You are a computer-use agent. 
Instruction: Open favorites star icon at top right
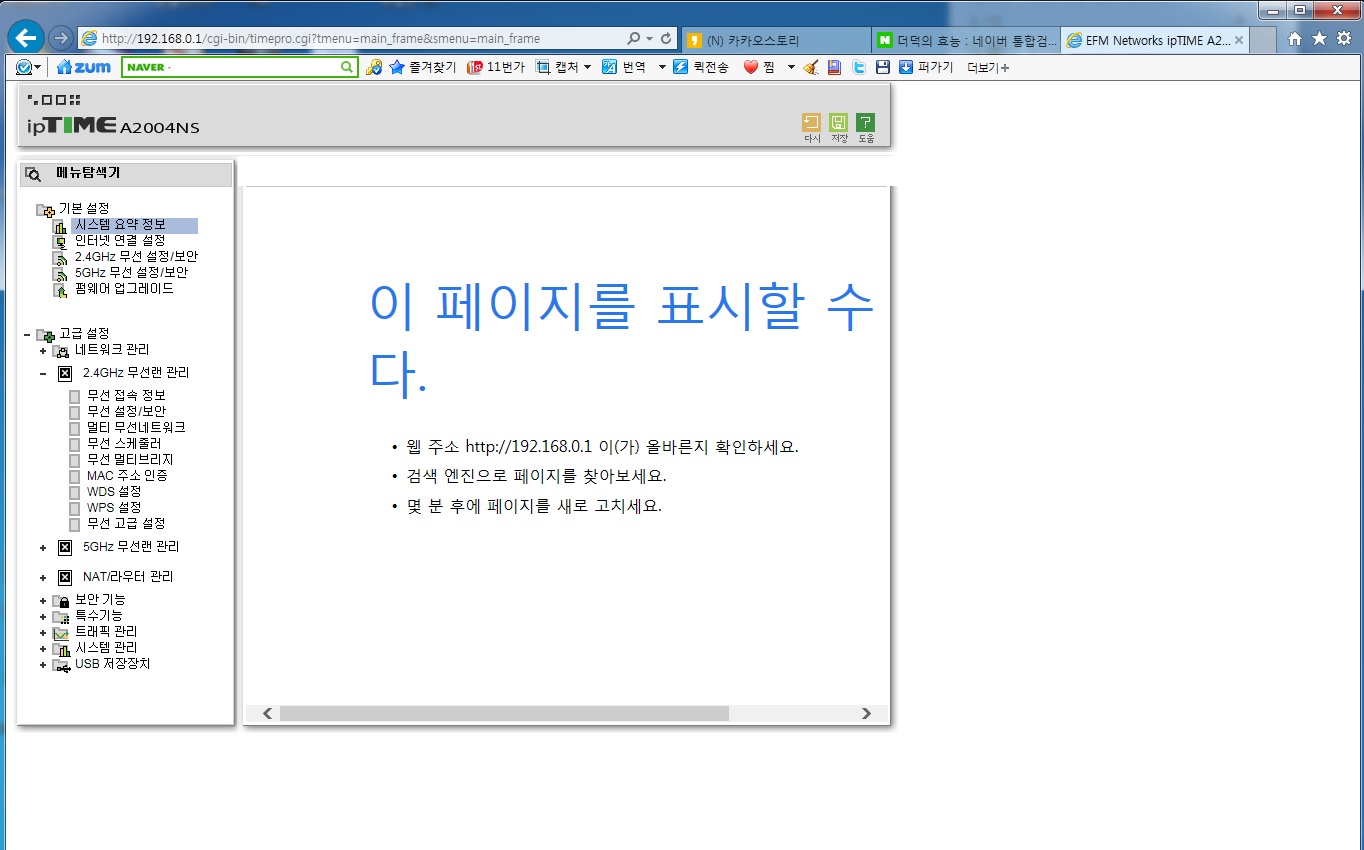coord(1319,39)
